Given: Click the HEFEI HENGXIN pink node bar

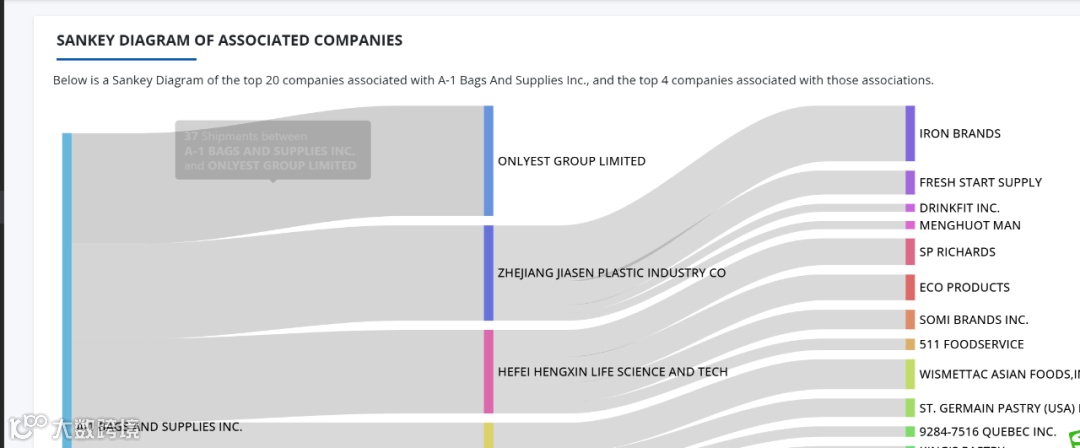Looking at the screenshot, I should tap(488, 371).
